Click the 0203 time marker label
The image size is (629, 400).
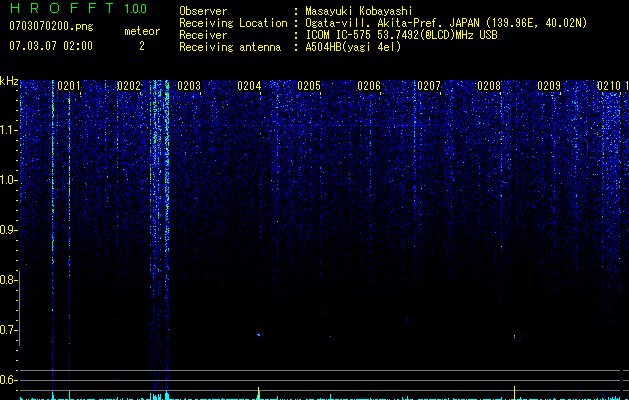pos(189,86)
